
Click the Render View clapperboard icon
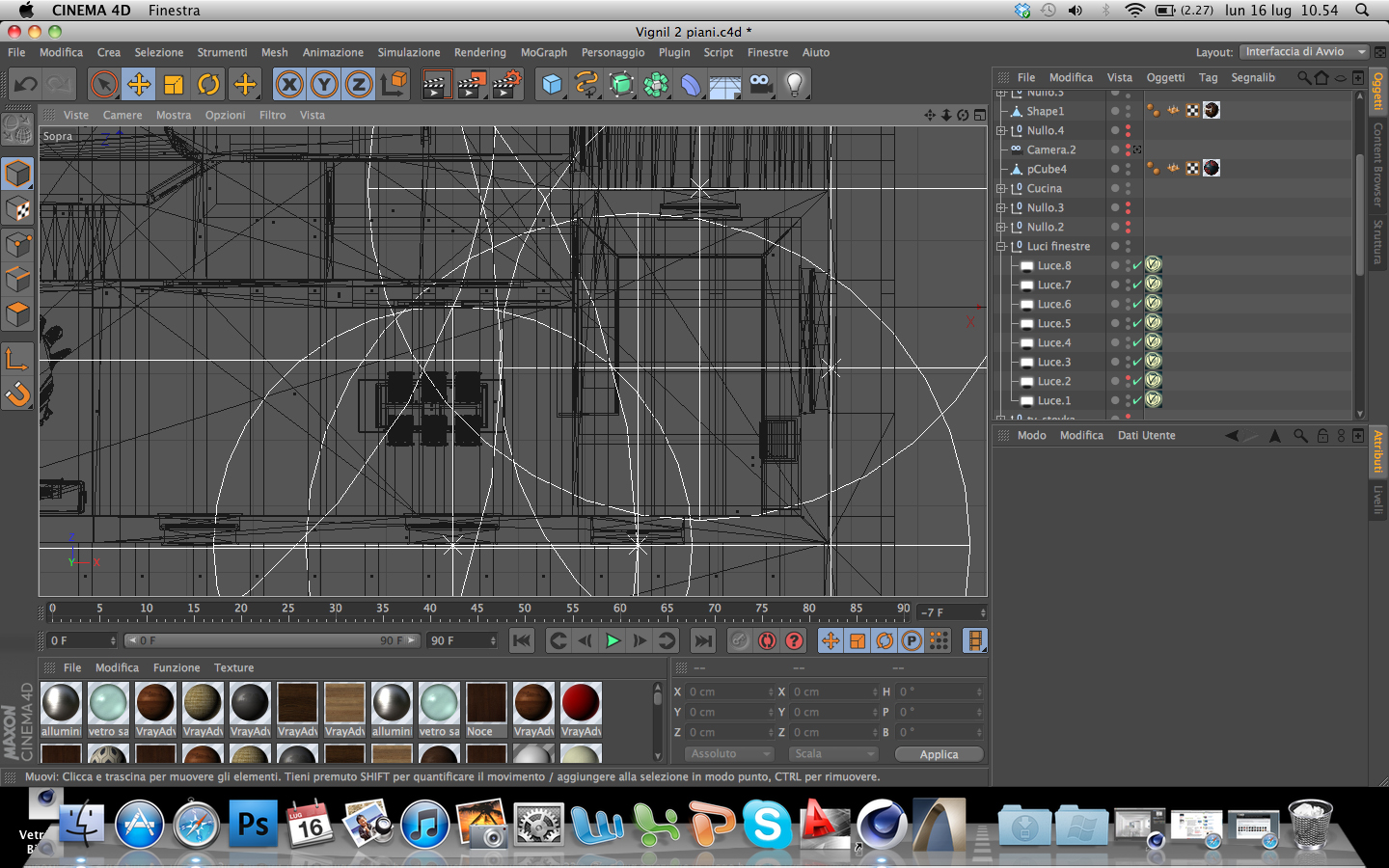436,85
